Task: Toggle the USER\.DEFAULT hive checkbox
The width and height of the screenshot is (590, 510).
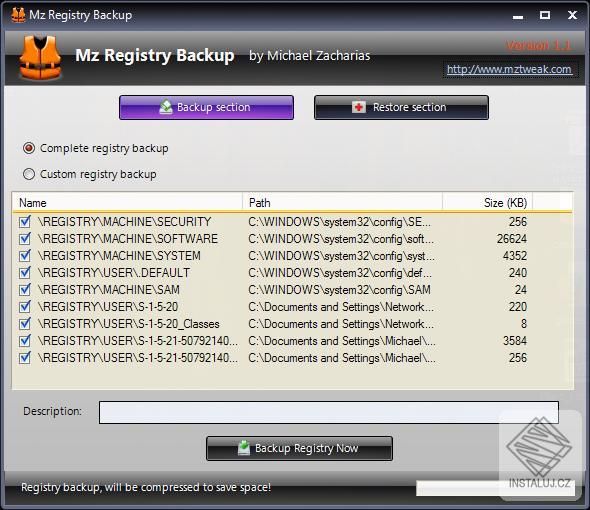Action: 25,273
